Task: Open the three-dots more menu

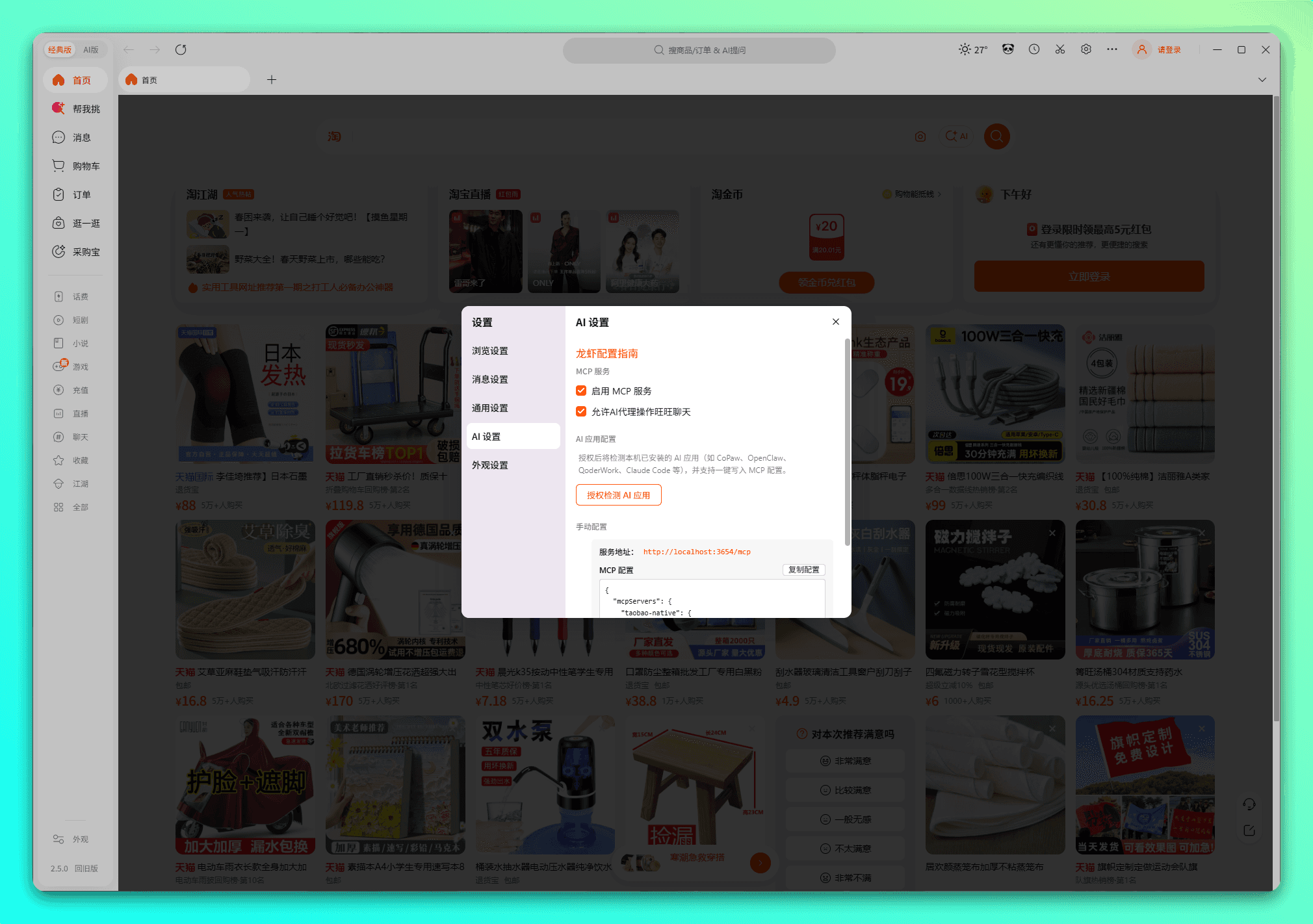Action: tap(1112, 49)
